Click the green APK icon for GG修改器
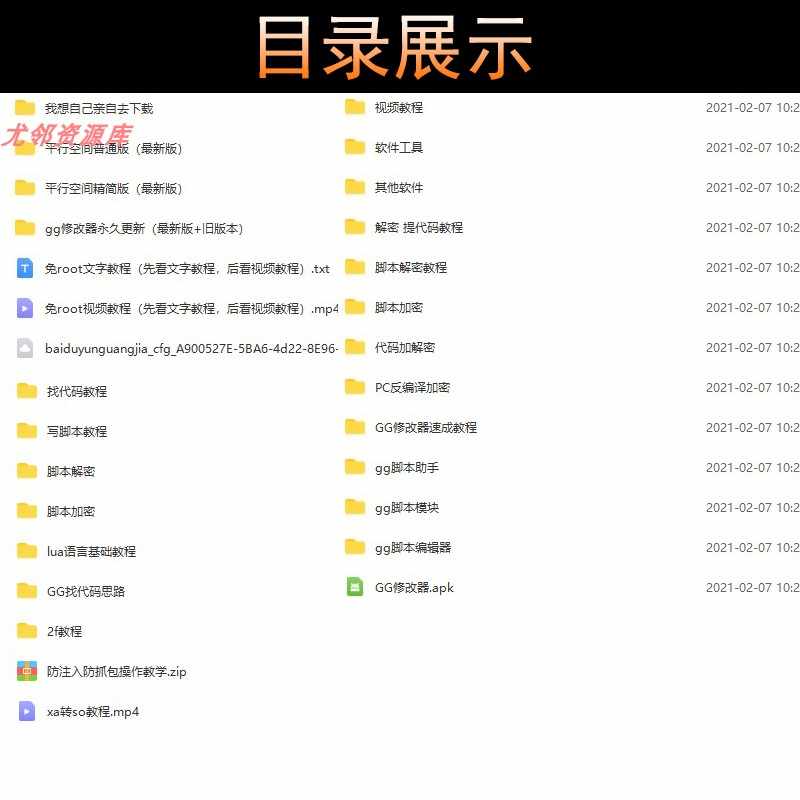Screen dimensions: 800x800 (354, 587)
